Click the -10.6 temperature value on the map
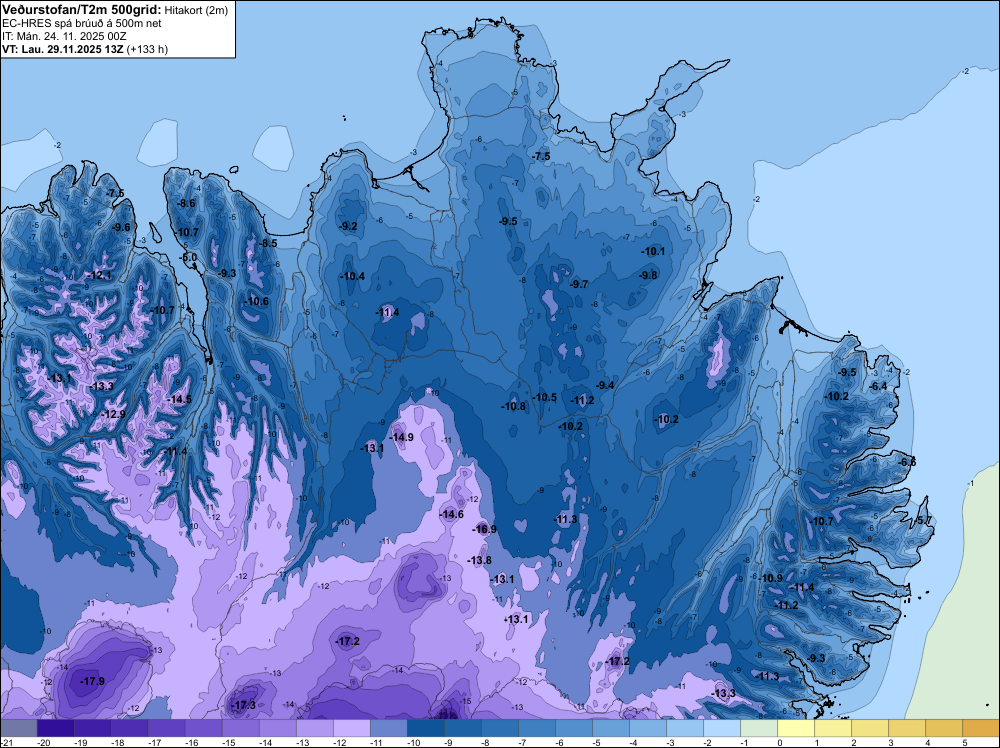 coord(256,302)
